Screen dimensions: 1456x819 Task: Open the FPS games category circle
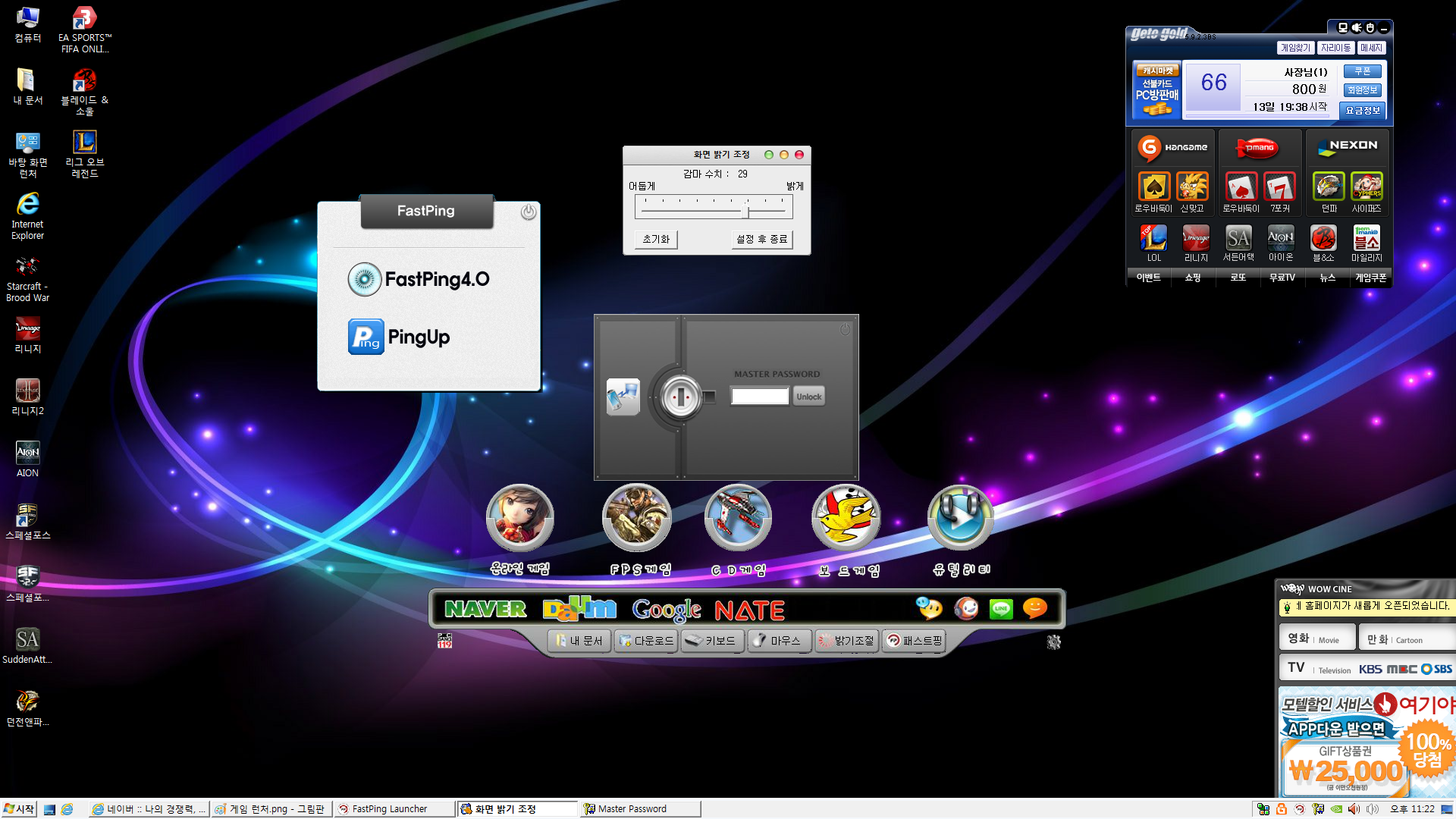636,518
